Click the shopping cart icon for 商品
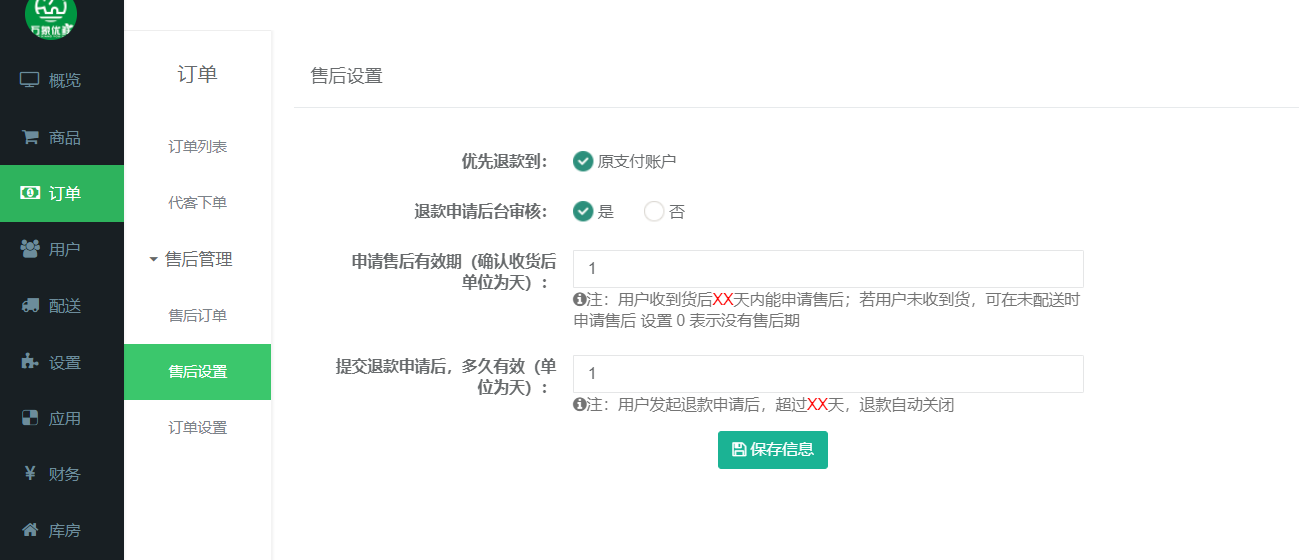1299x560 pixels. coord(30,137)
